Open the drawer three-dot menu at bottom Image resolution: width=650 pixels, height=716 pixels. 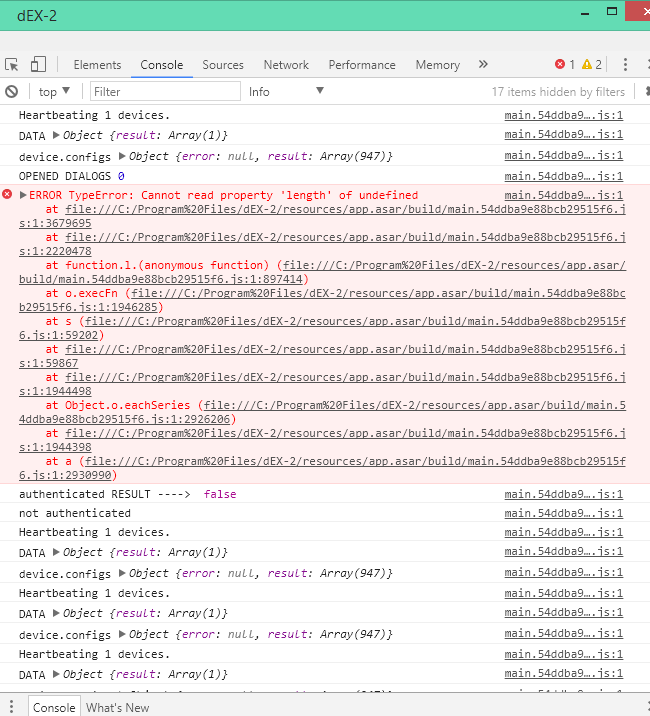[12, 707]
